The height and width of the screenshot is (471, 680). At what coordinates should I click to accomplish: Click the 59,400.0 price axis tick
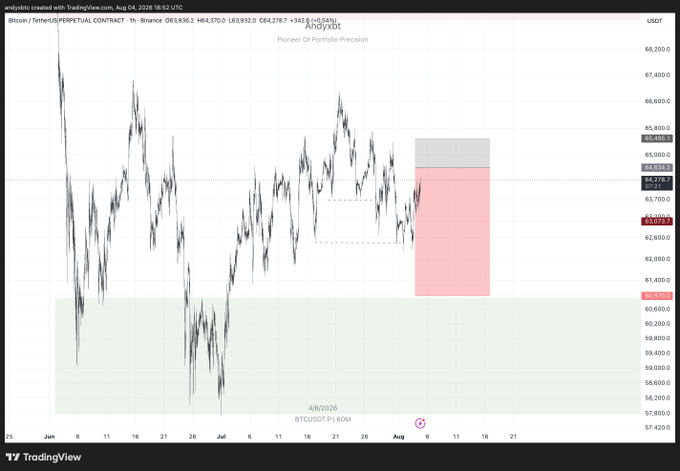[657, 353]
